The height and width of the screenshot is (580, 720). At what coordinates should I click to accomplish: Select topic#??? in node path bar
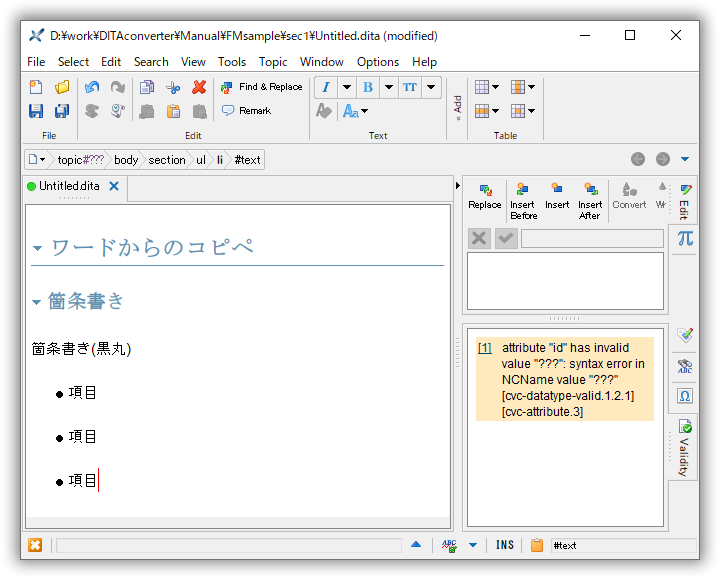[80, 160]
